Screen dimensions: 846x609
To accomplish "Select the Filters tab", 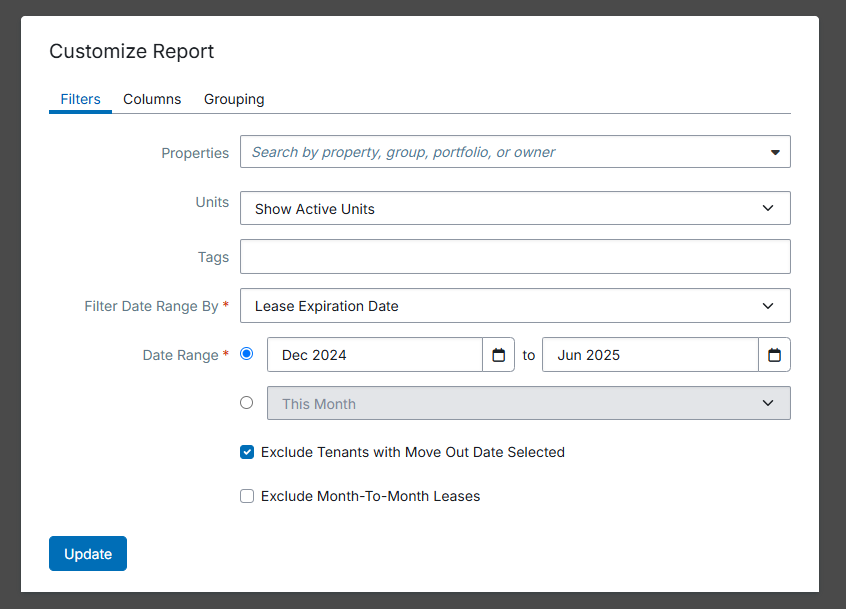I will [x=80, y=99].
